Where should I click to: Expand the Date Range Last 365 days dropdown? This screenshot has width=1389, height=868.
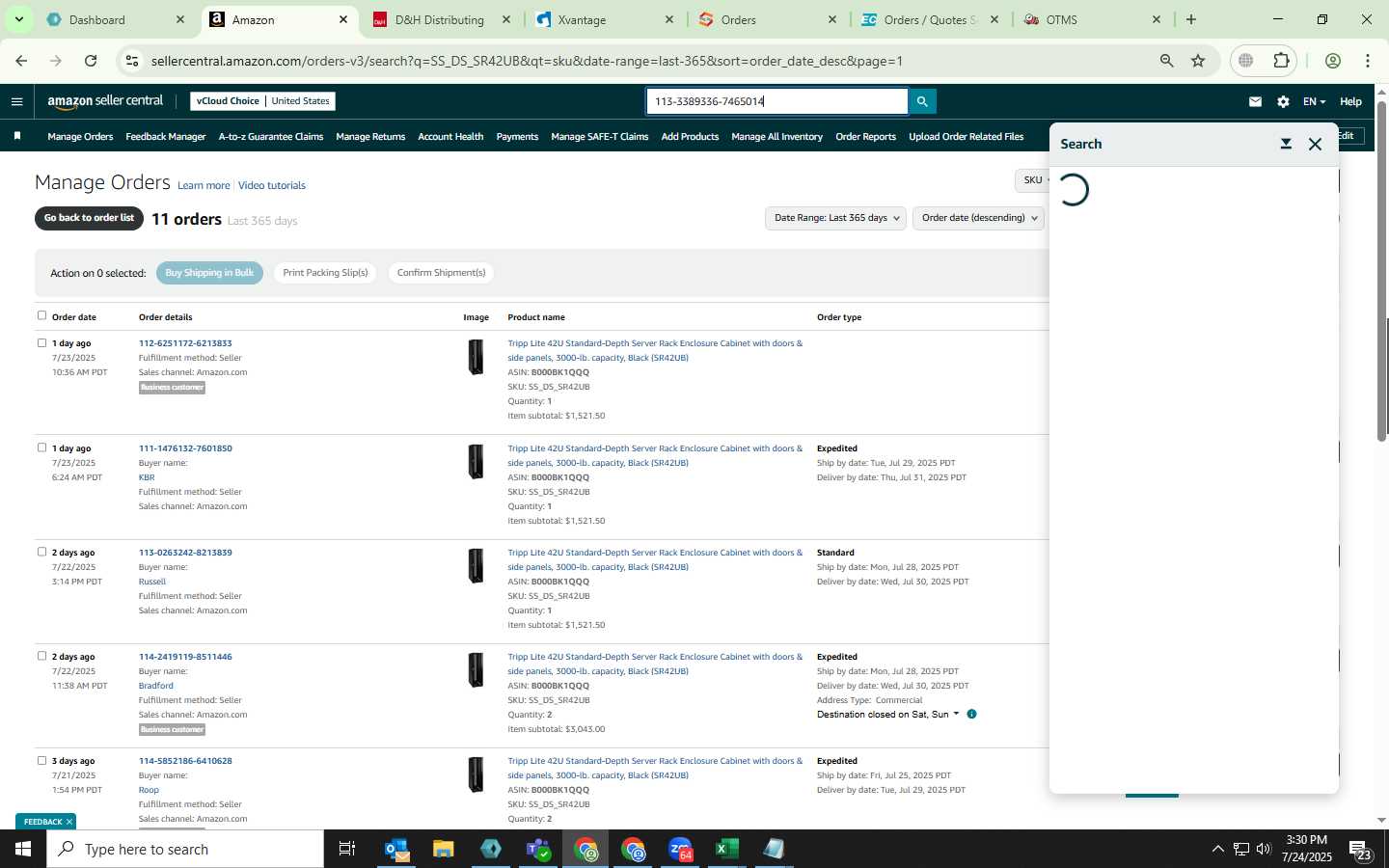coord(835,218)
